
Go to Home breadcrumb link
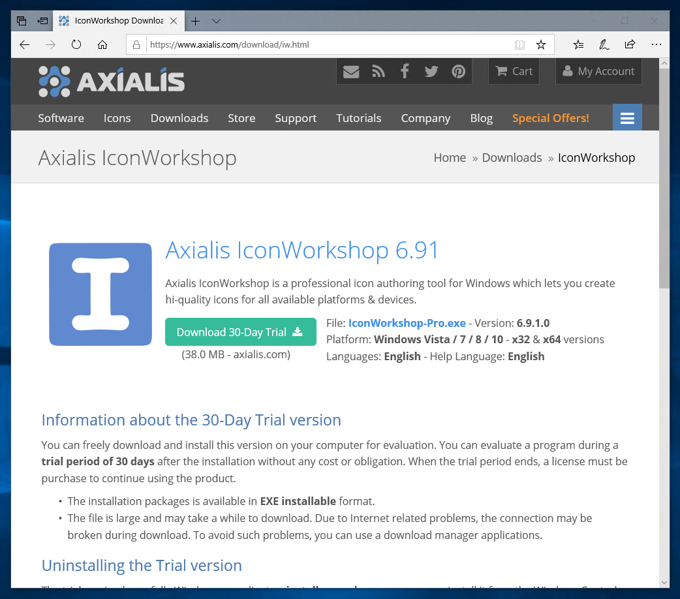click(450, 158)
